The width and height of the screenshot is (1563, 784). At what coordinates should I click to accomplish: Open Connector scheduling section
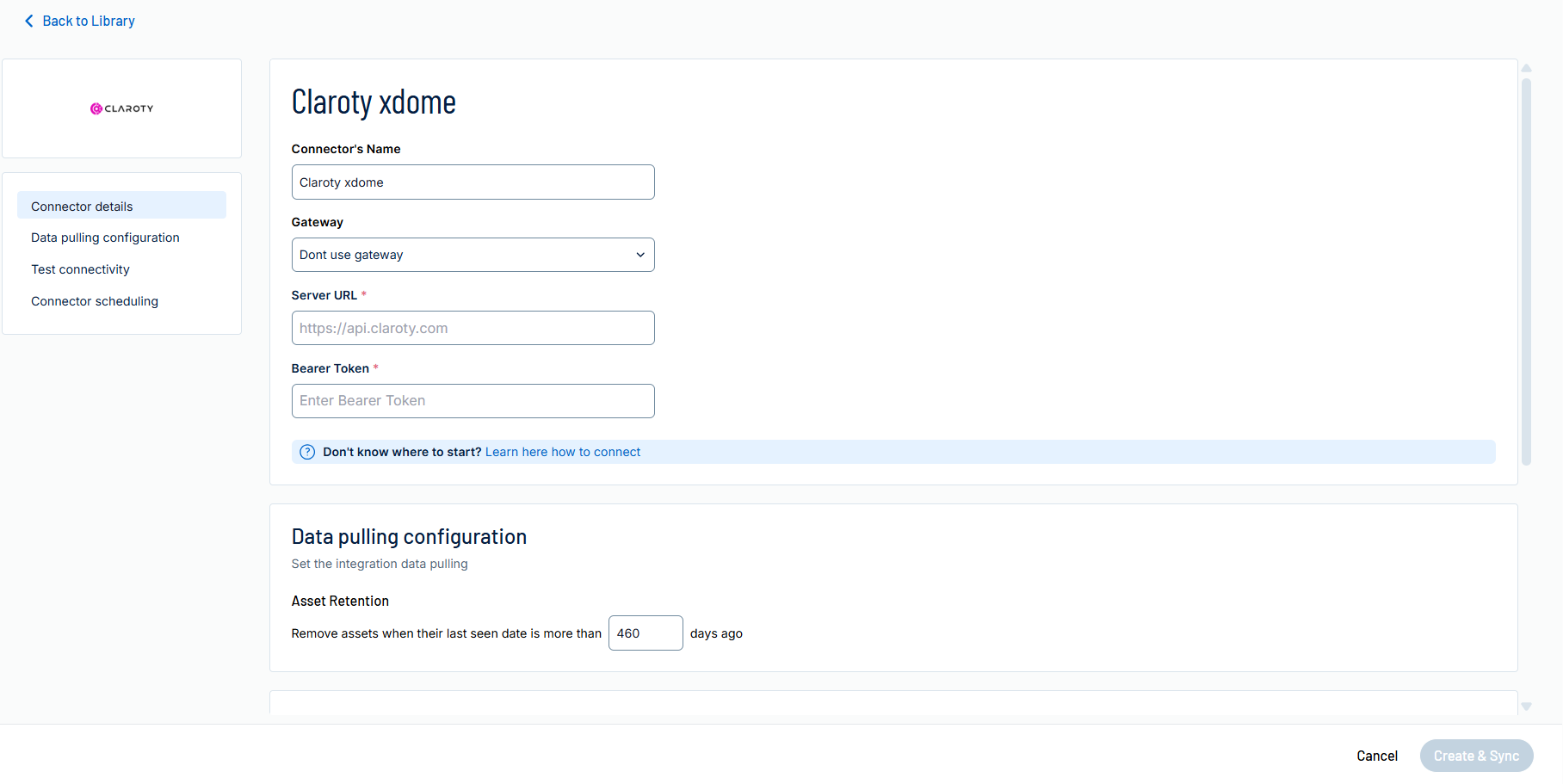point(95,301)
